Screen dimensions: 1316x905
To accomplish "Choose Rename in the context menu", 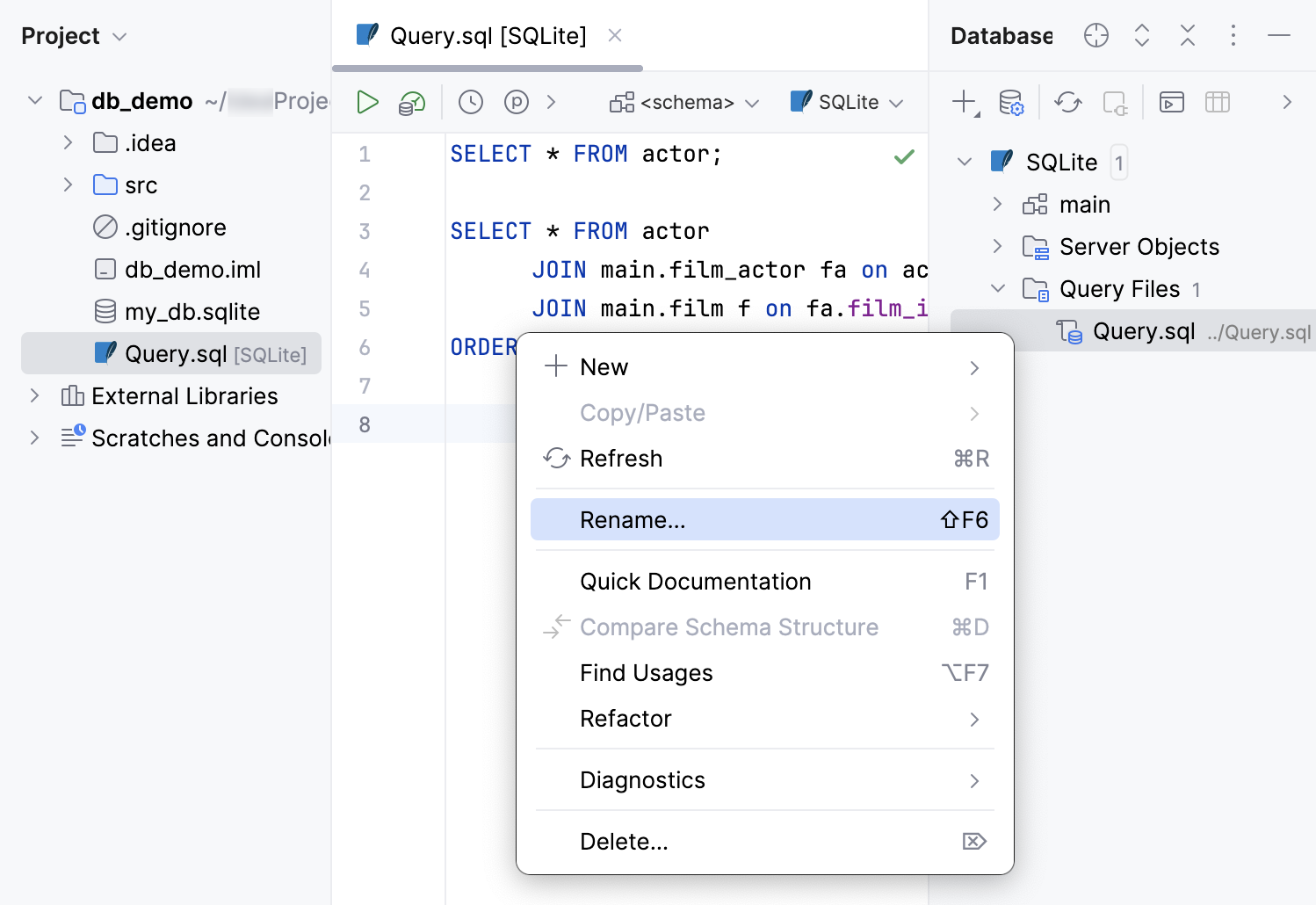I will (632, 519).
